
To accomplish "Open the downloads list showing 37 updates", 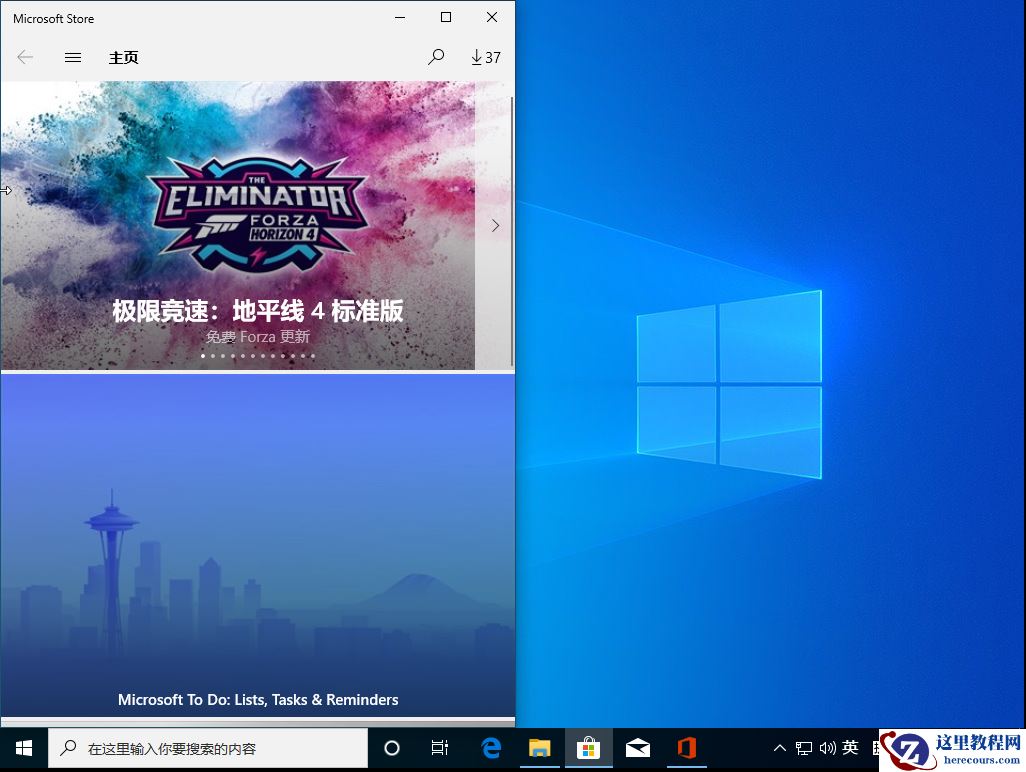I will pyautogui.click(x=486, y=57).
